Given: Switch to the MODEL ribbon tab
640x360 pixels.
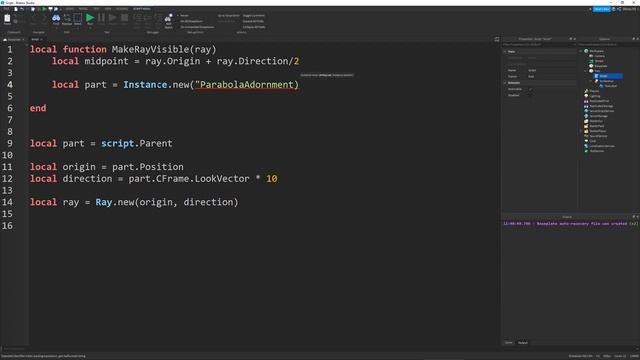Looking at the screenshot, I should pyautogui.click(x=83, y=9).
